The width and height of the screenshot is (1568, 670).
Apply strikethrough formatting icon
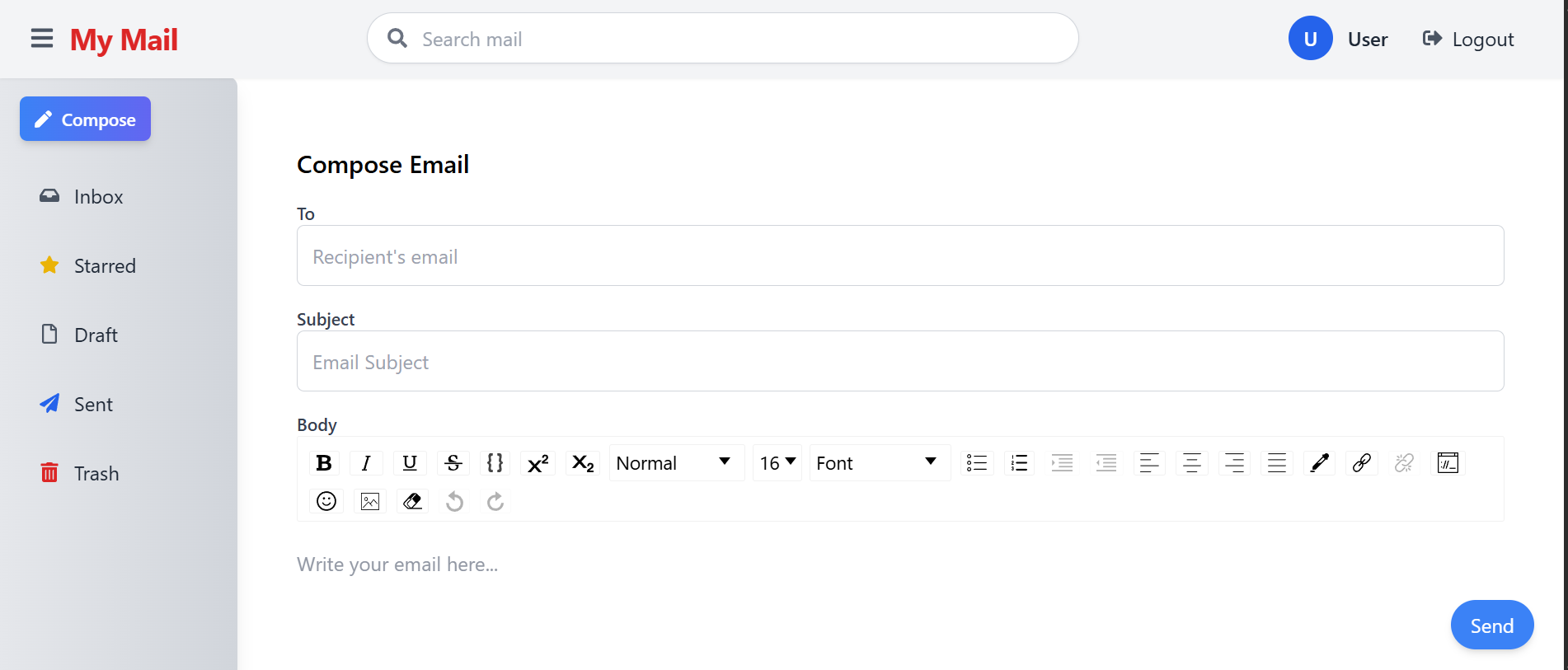pyautogui.click(x=453, y=463)
